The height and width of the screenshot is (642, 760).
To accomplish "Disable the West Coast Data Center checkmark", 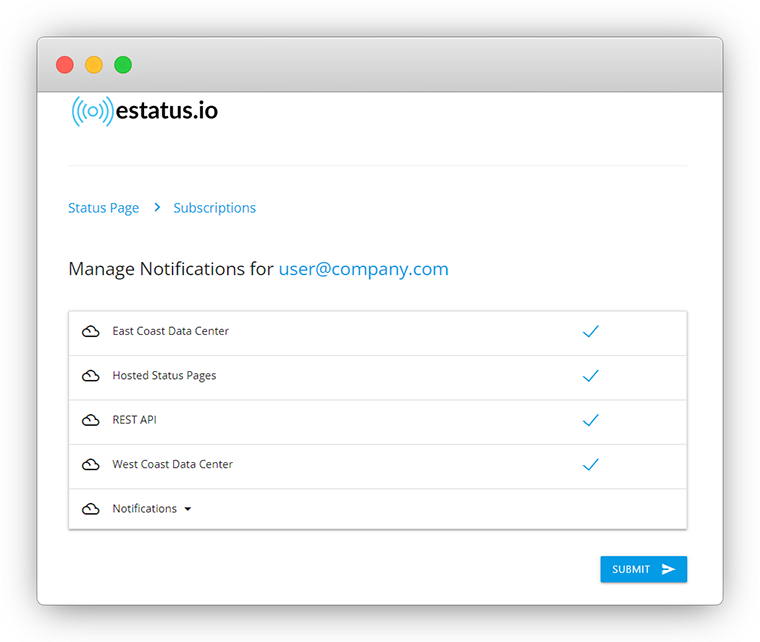I will (x=590, y=465).
